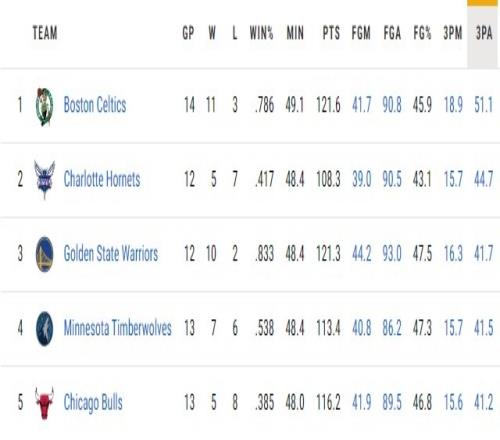The height and width of the screenshot is (440, 500).
Task: Sort table by PTS column header
Action: (331, 33)
